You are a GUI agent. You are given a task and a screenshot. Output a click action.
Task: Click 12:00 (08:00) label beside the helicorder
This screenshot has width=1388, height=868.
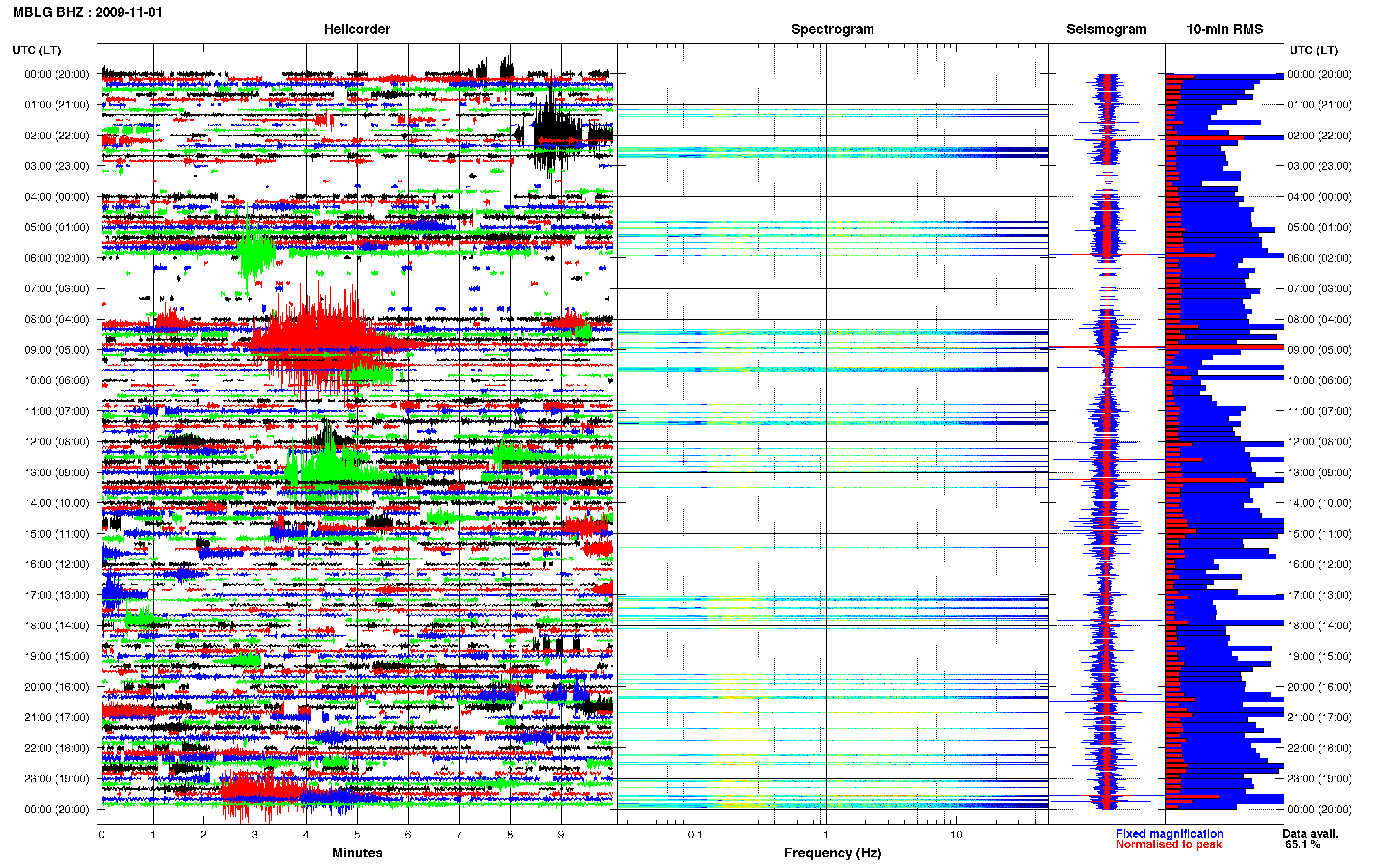(x=57, y=442)
